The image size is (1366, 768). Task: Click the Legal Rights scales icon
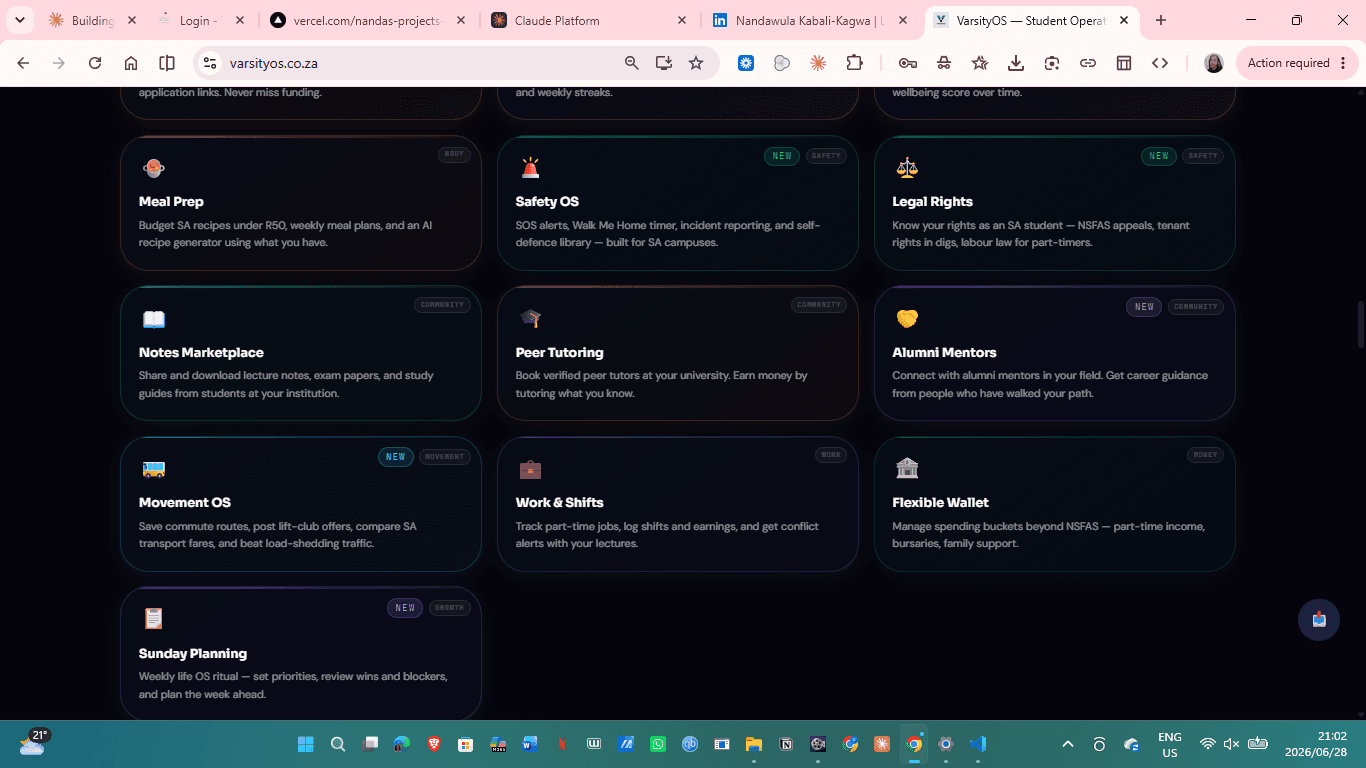point(907,168)
